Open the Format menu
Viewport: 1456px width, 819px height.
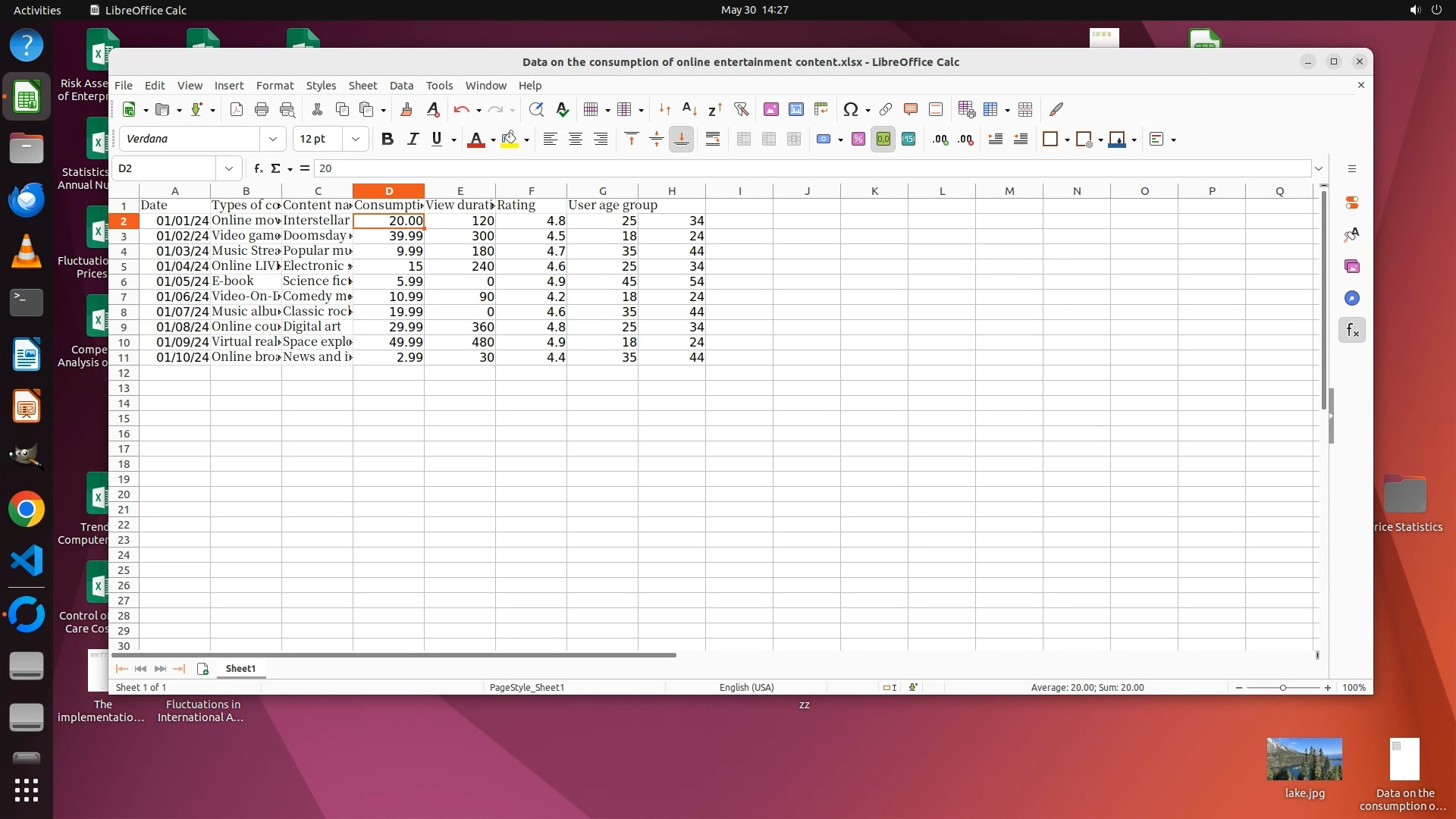pos(275,86)
